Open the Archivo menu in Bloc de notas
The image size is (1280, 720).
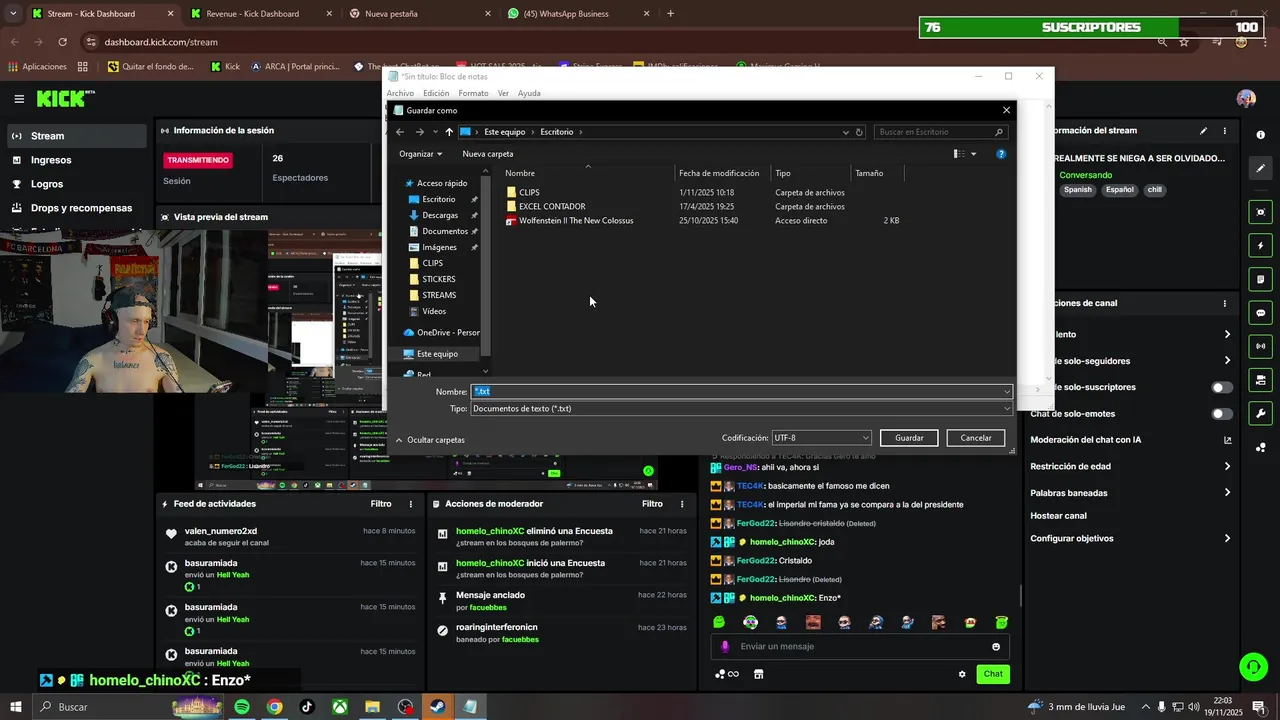click(x=400, y=93)
